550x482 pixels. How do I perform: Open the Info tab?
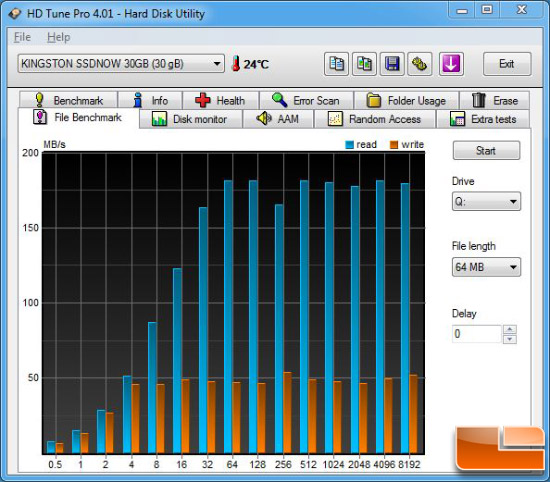pyautogui.click(x=150, y=100)
